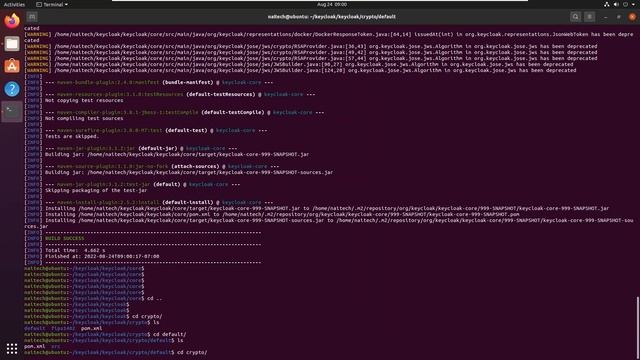Click the terminal search icon
Image resolution: width=640 pixels, height=360 pixels.
point(576,17)
